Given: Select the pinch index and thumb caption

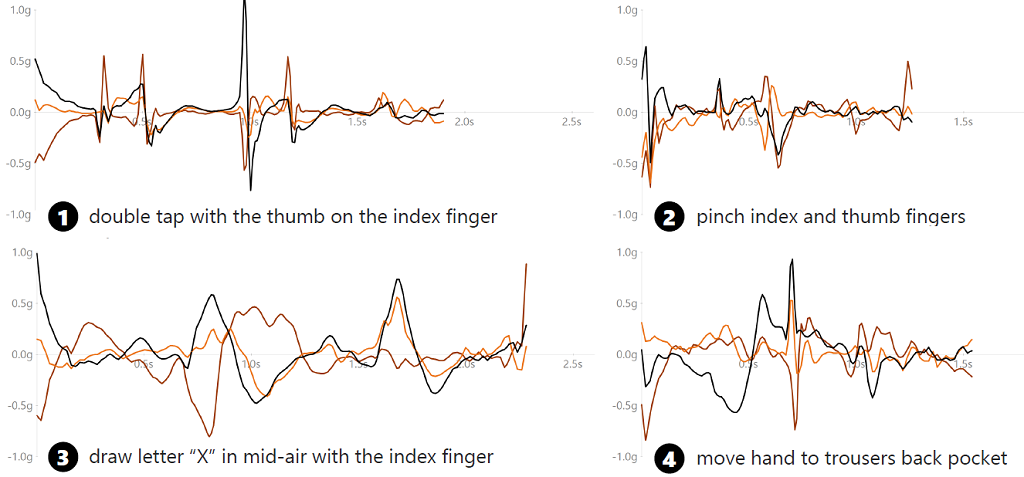Looking at the screenshot, I should [x=830, y=216].
